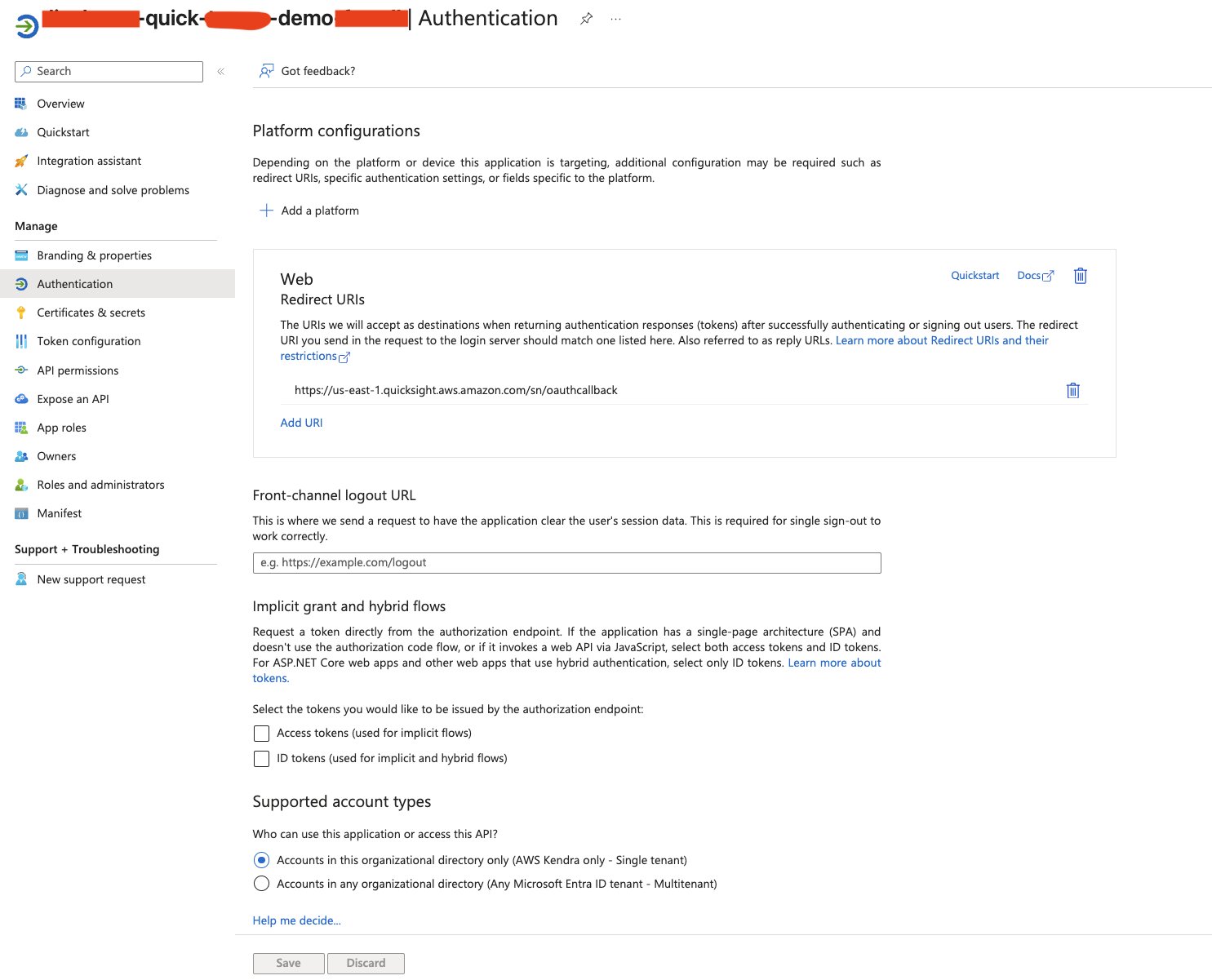Open the Manifest editor

[x=59, y=512]
